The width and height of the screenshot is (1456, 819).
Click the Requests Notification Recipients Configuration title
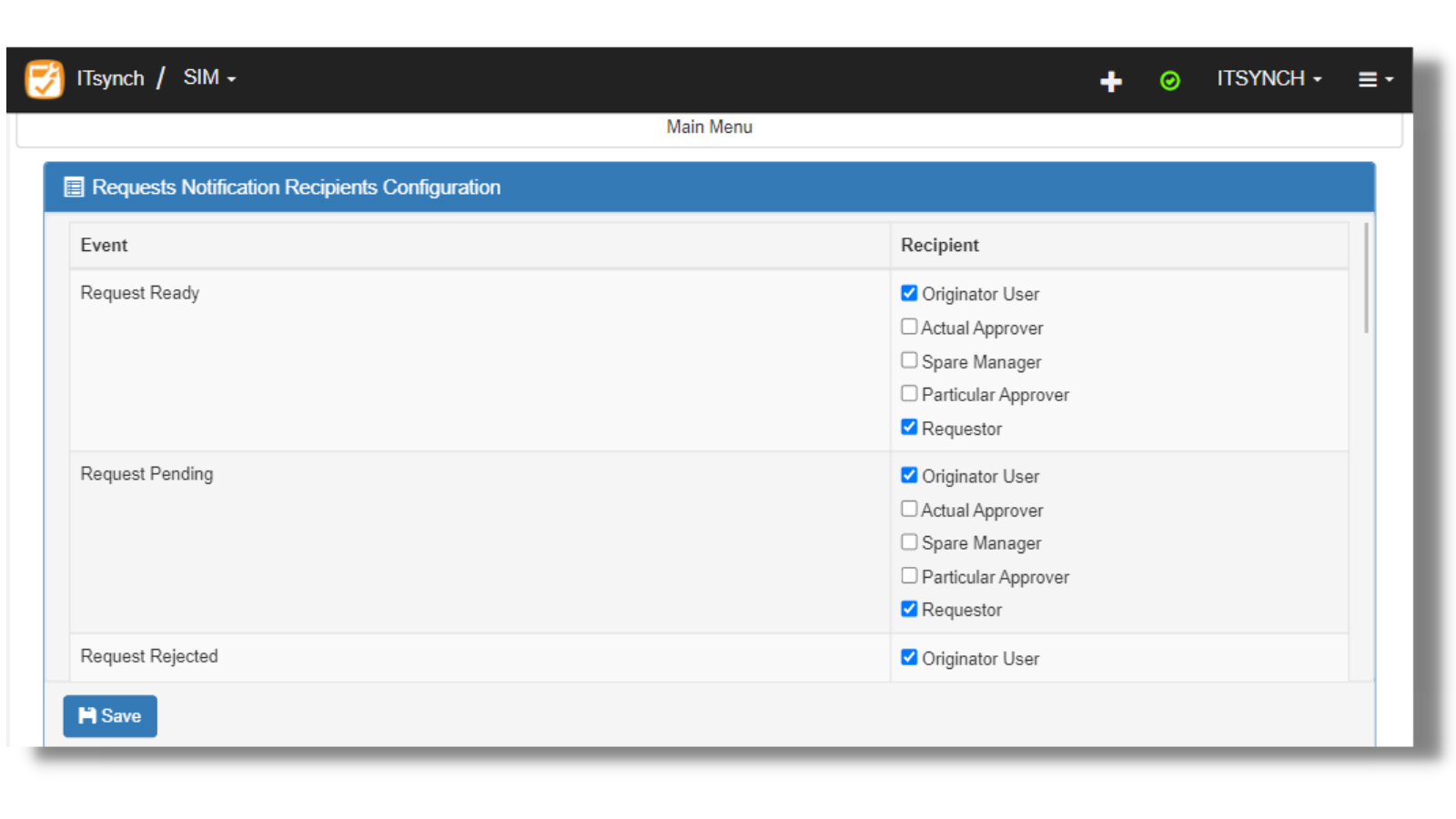click(295, 187)
